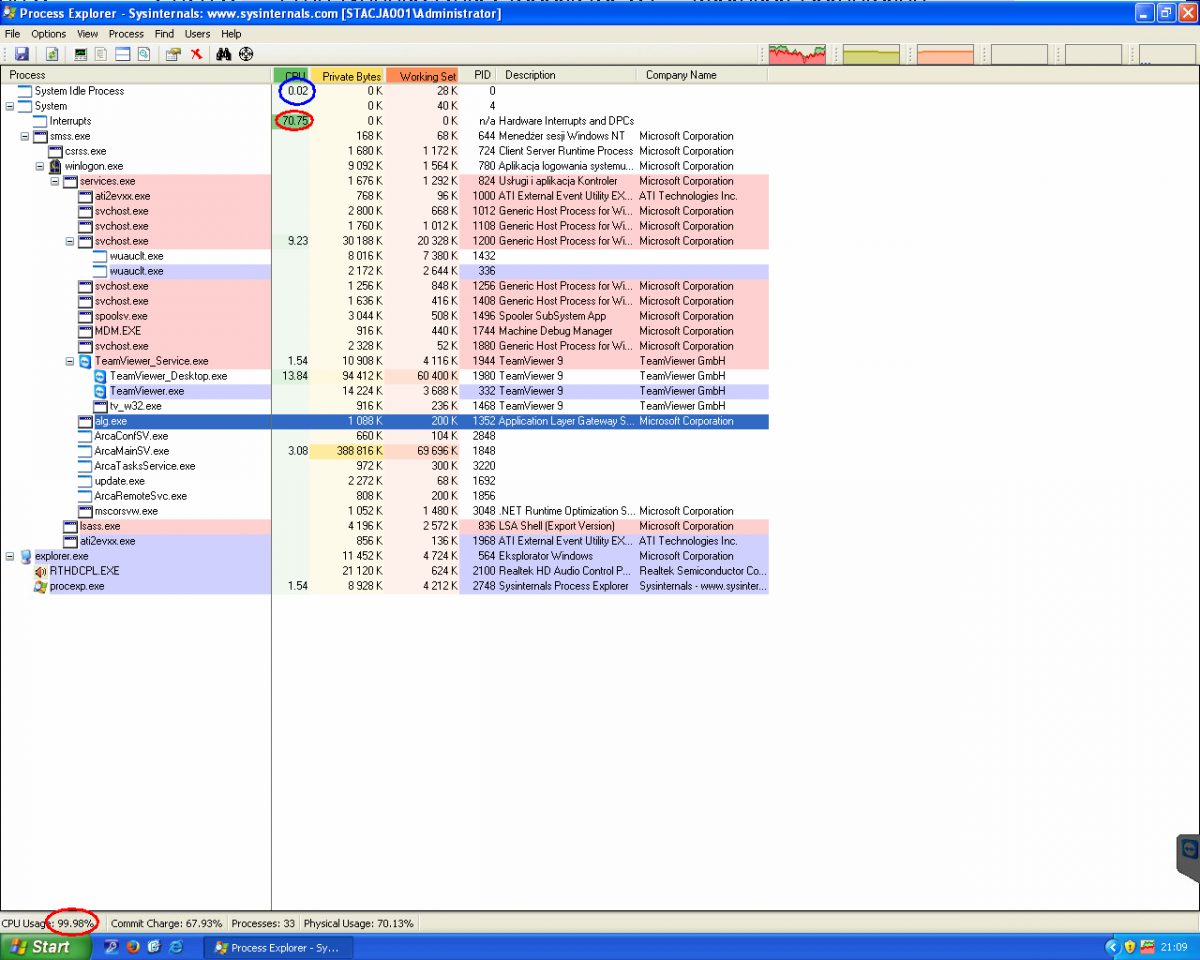Select the spoolsv.exe process
This screenshot has height=960, width=1200.
[120, 316]
